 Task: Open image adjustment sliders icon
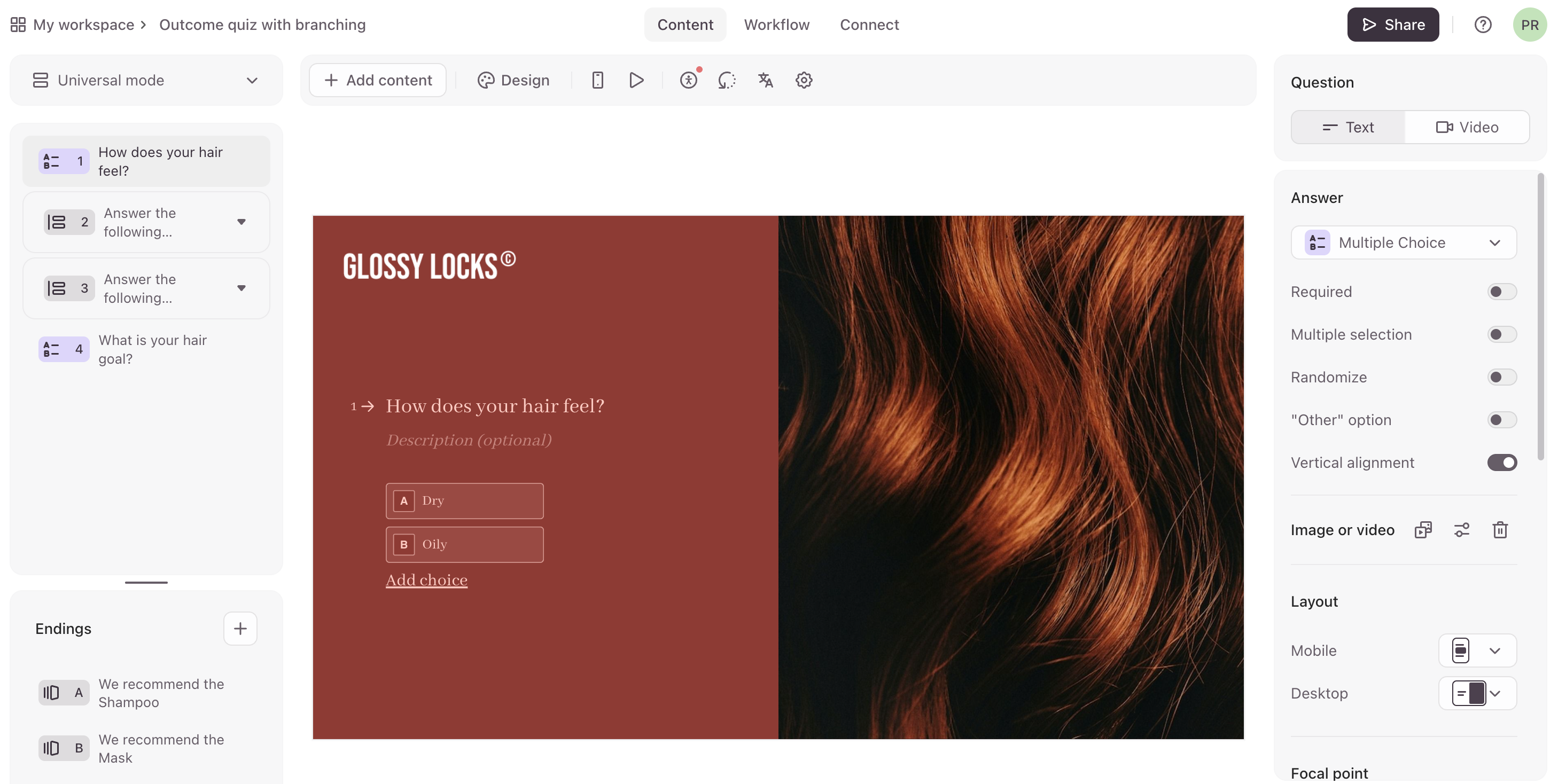pyautogui.click(x=1462, y=530)
